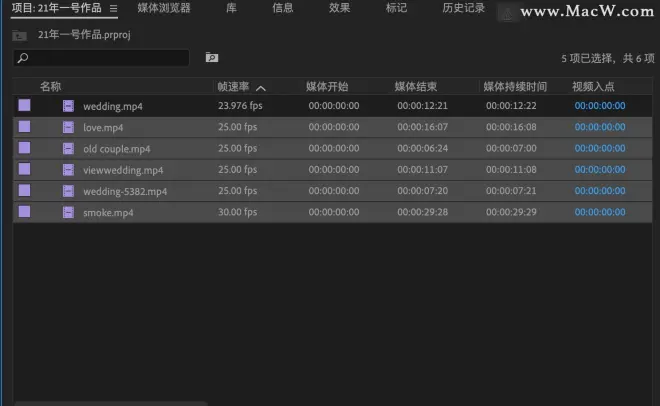Click the smoke.mp4 clip icon
Image resolution: width=660 pixels, height=406 pixels.
tap(68, 212)
